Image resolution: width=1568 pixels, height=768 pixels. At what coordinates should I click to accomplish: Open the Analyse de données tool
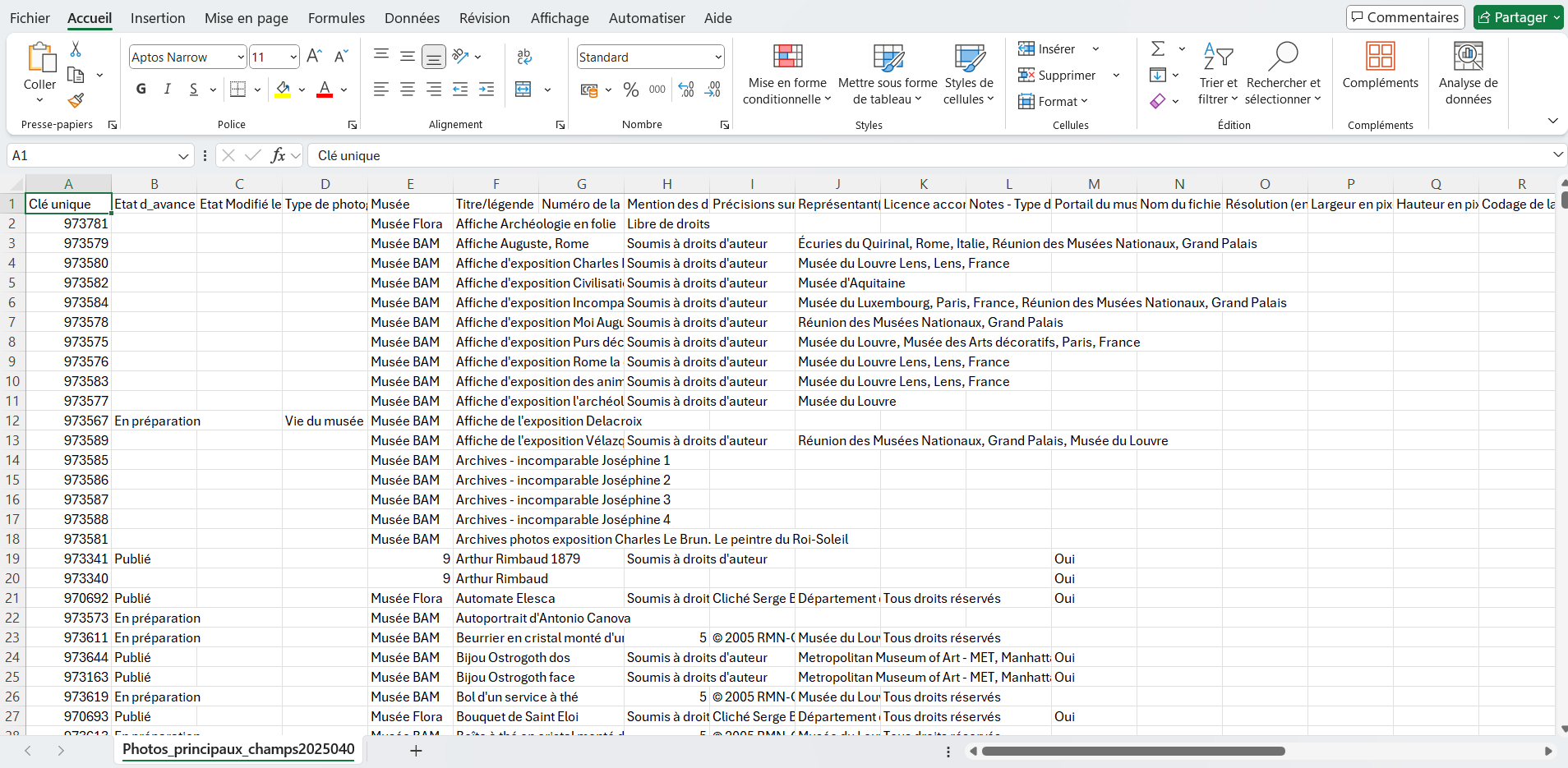tap(1468, 73)
